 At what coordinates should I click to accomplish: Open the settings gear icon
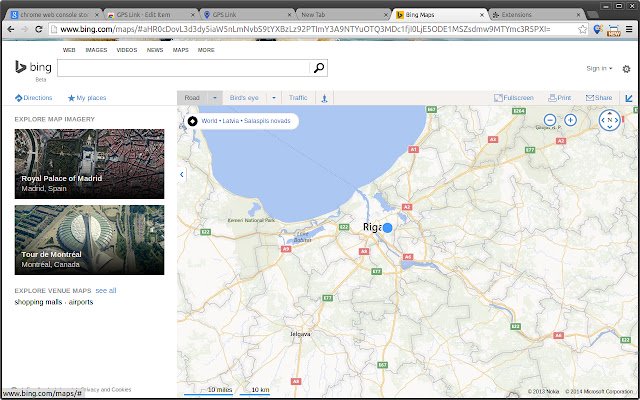tap(626, 69)
